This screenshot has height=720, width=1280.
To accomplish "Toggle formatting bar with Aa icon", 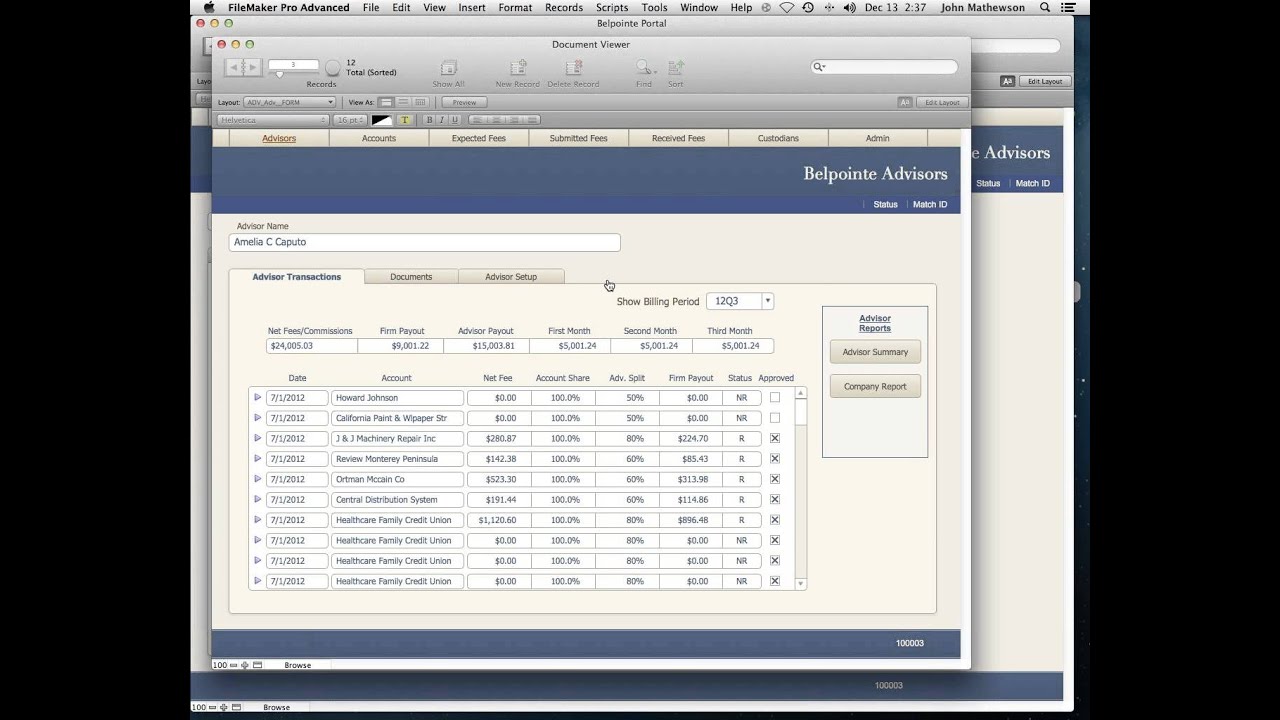I will tap(904, 102).
